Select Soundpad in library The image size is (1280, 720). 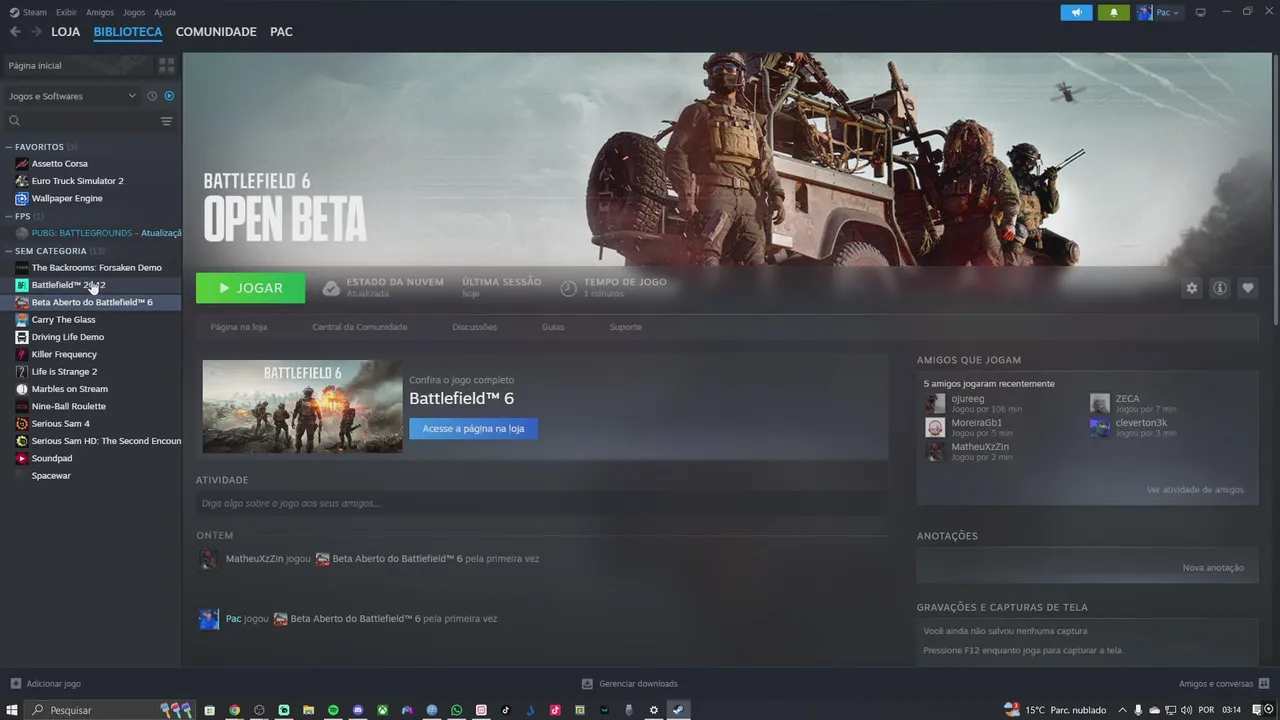tap(52, 458)
